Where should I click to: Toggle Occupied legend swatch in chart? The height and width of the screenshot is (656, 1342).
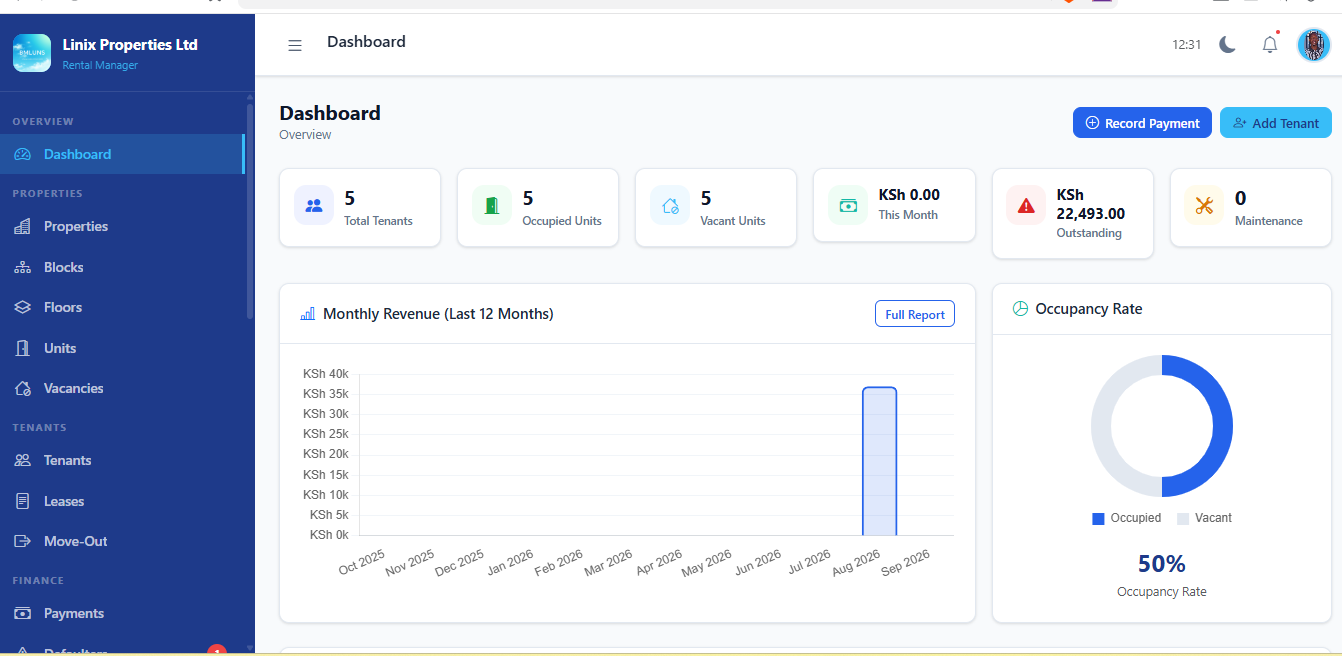(1098, 518)
